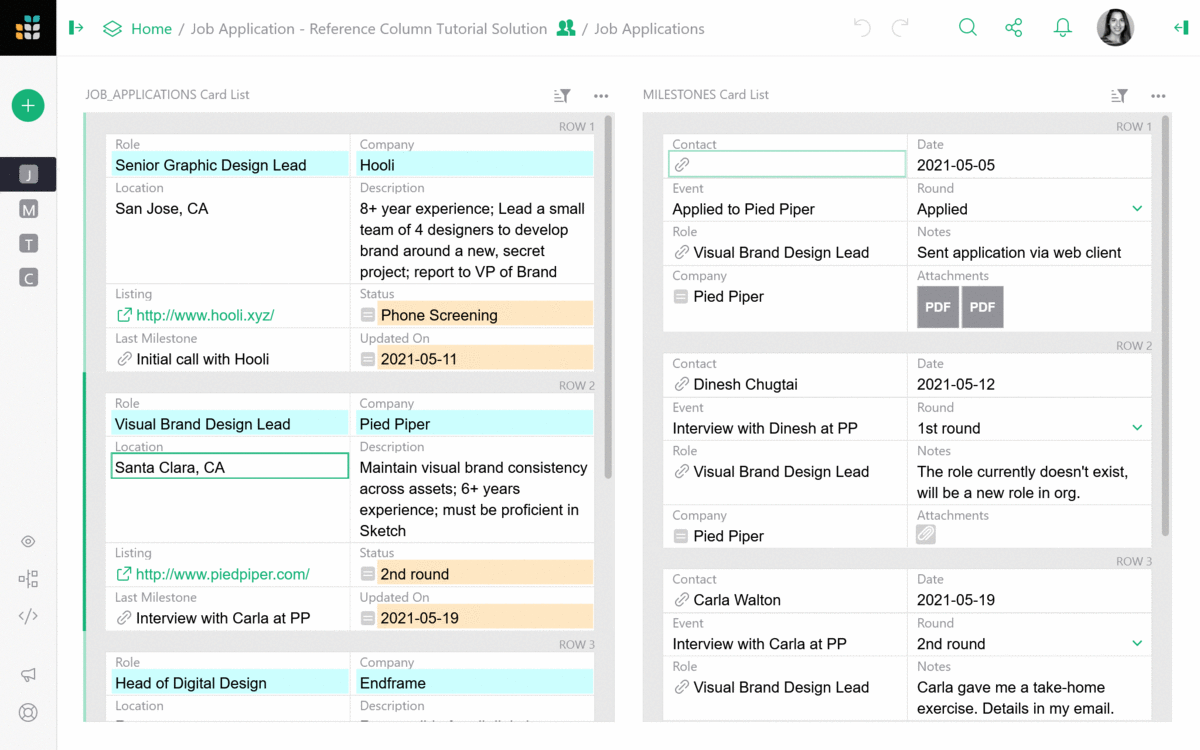Select the M page in sidebar

click(x=28, y=209)
